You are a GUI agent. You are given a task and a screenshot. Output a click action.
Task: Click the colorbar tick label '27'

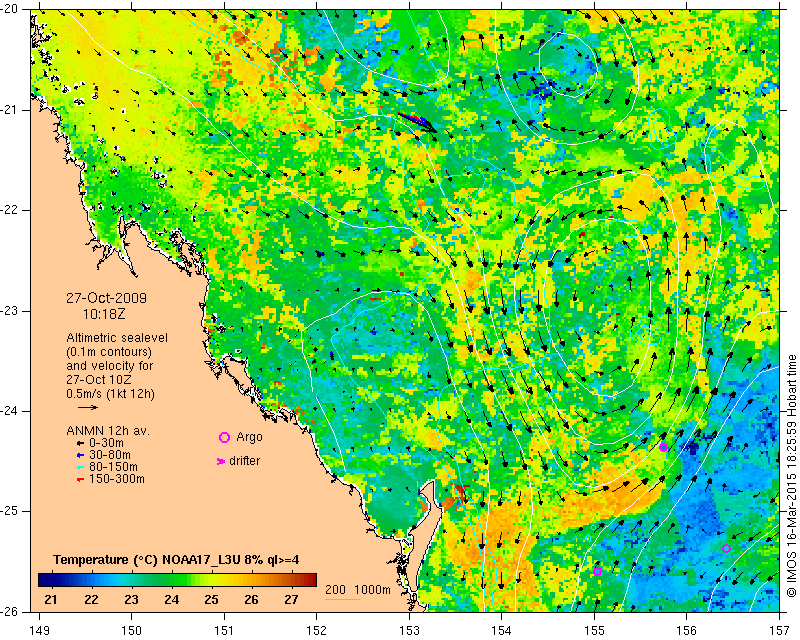point(291,599)
